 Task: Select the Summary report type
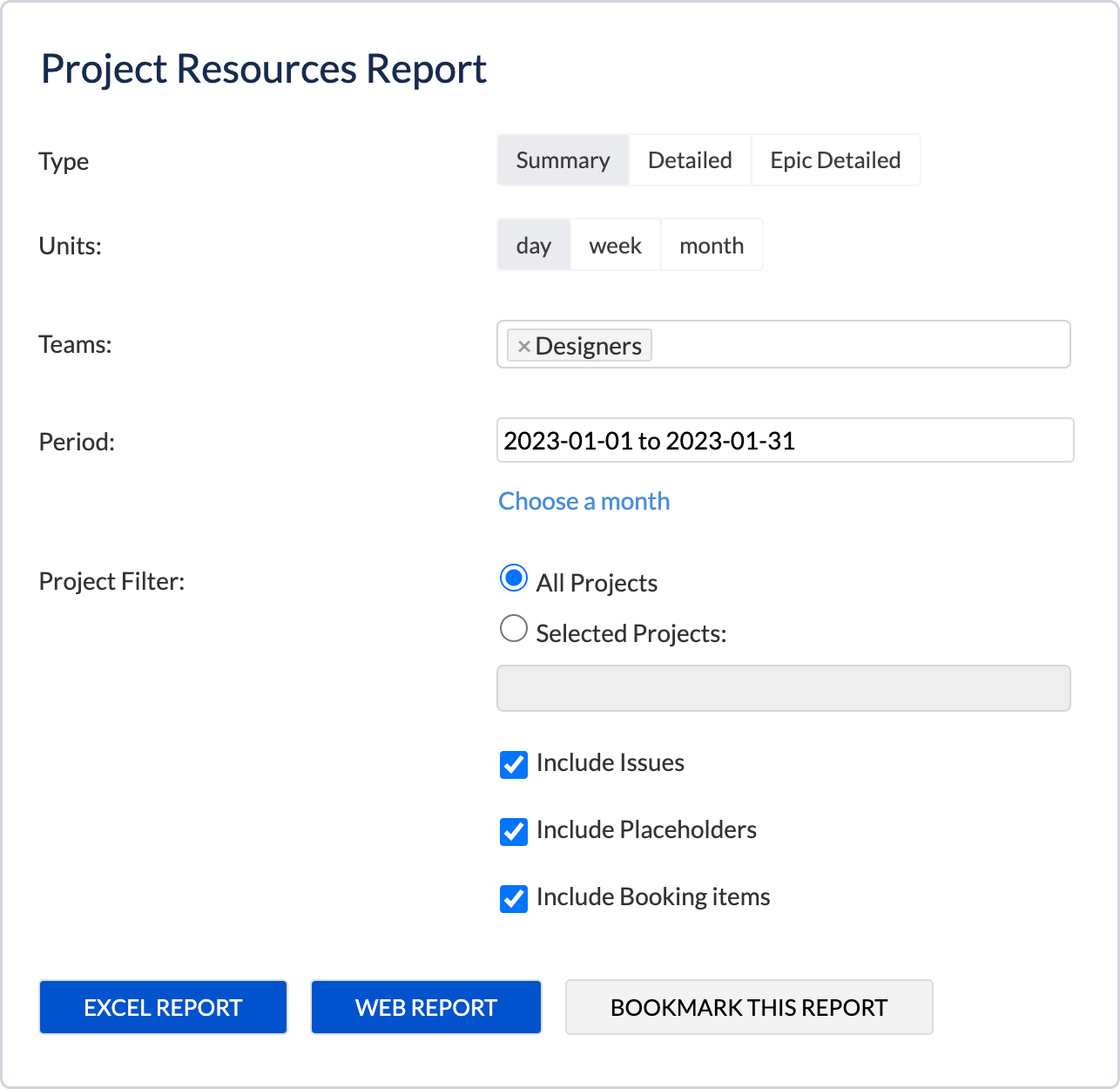(563, 160)
